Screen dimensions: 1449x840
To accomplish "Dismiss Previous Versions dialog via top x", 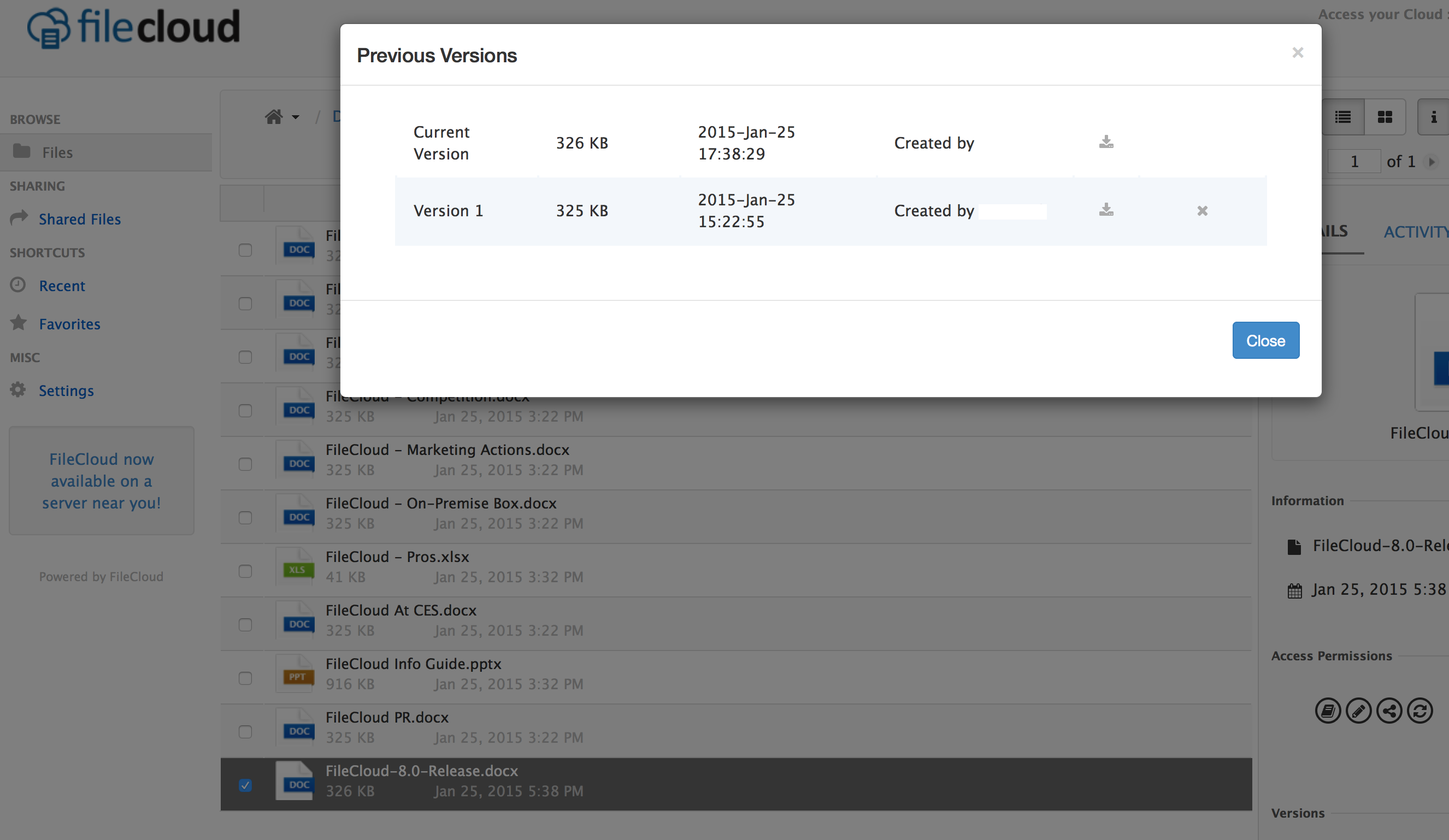I will tap(1298, 53).
